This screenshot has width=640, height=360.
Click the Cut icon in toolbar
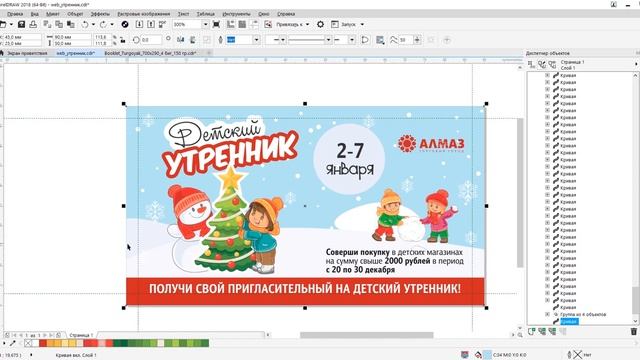pos(47,24)
